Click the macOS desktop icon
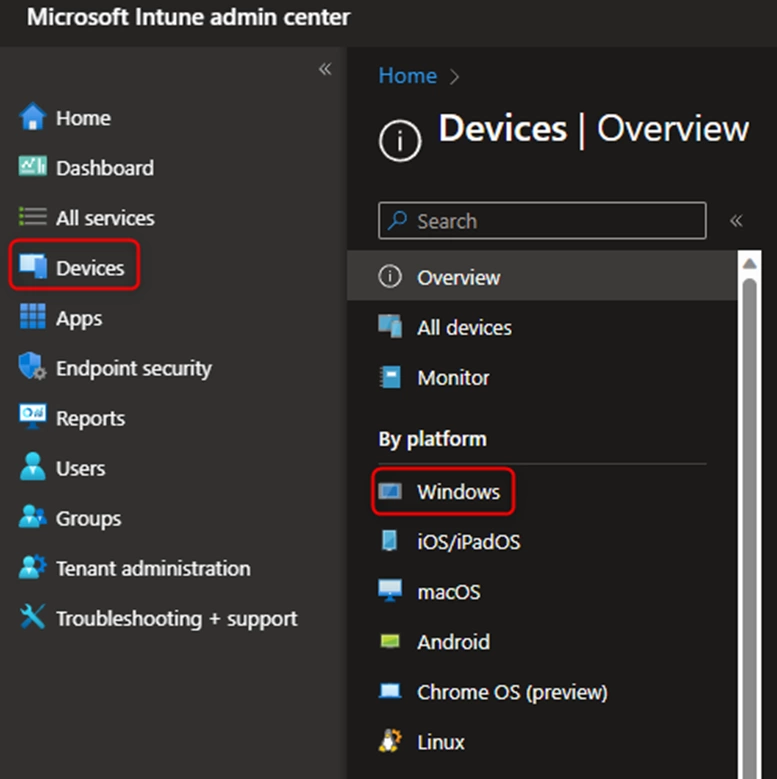The width and height of the screenshot is (777, 779). pos(390,591)
